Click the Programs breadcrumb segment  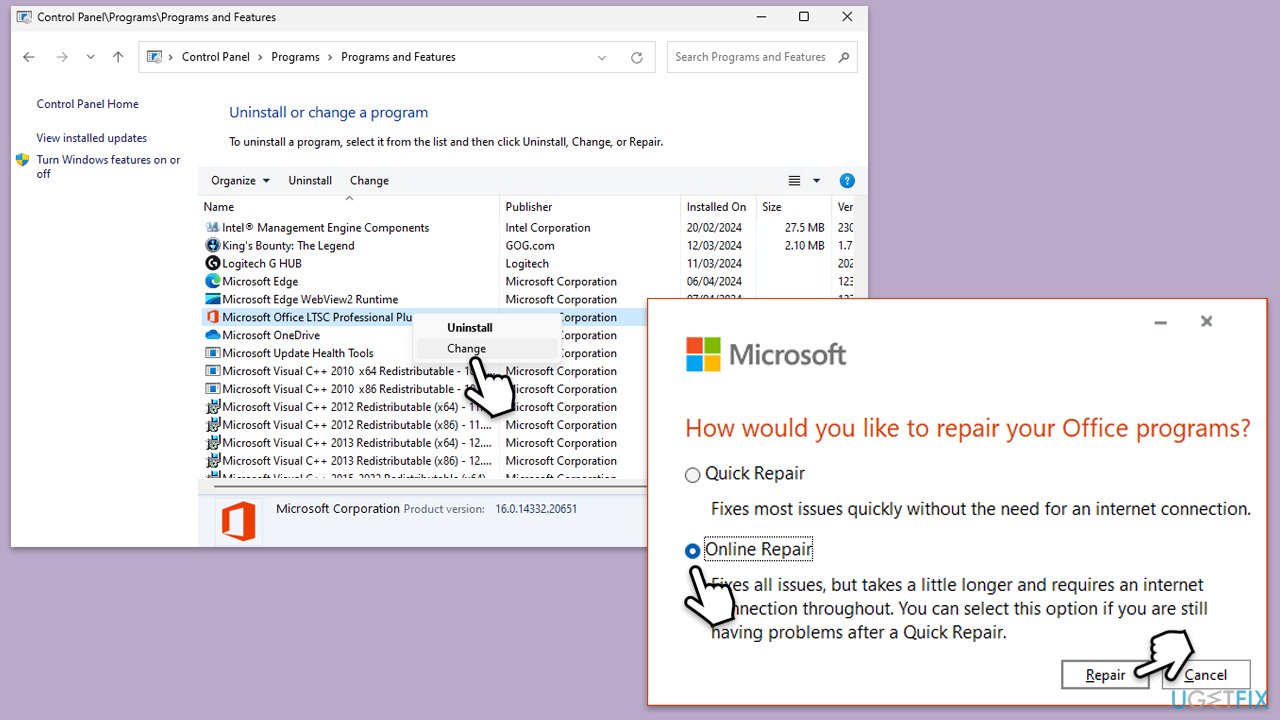[295, 57]
